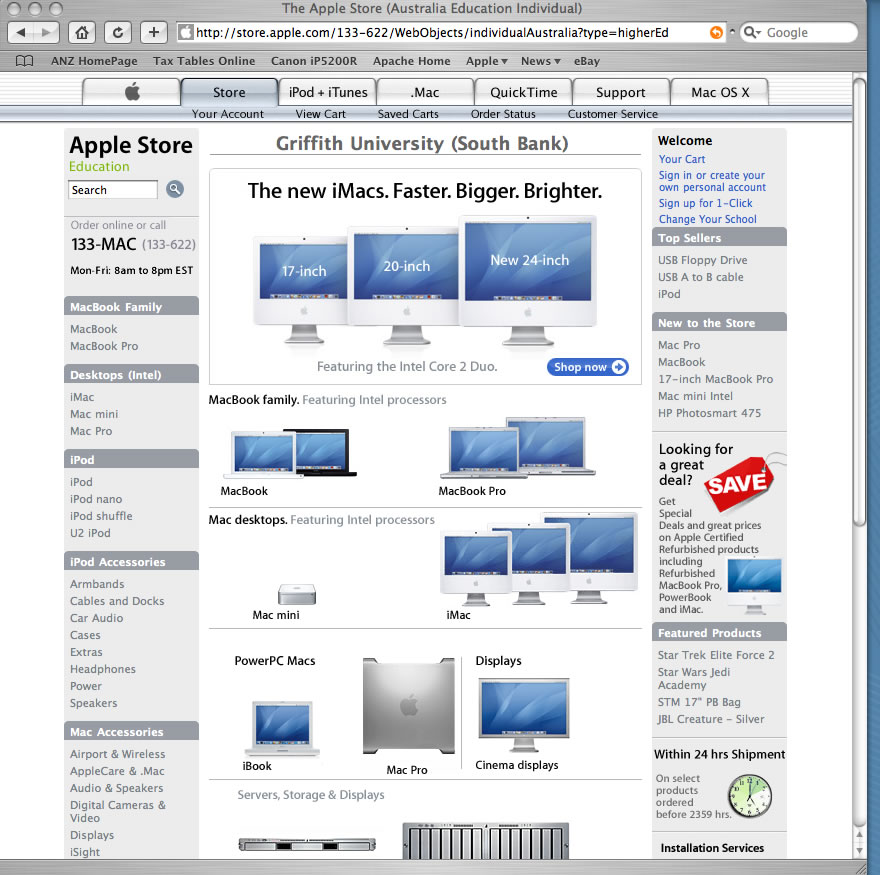Switch to the iPod + iTunes tab
The width and height of the screenshot is (880, 875).
(x=328, y=92)
